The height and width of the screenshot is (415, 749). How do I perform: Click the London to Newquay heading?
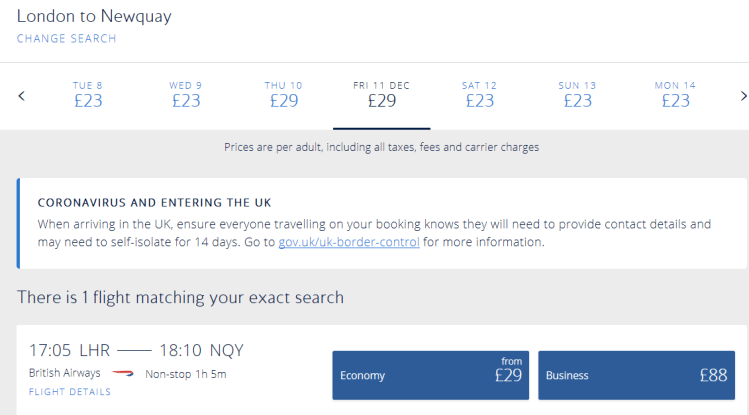point(93,15)
